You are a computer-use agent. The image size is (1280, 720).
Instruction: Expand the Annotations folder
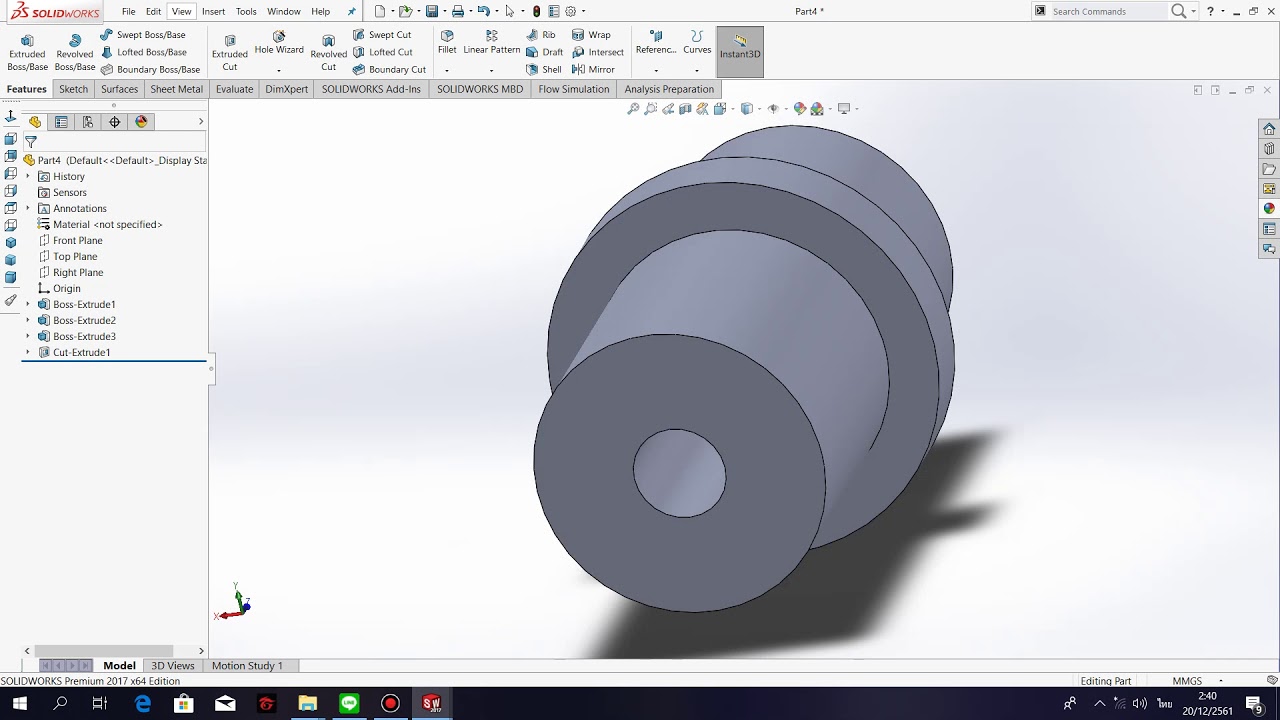click(x=28, y=209)
